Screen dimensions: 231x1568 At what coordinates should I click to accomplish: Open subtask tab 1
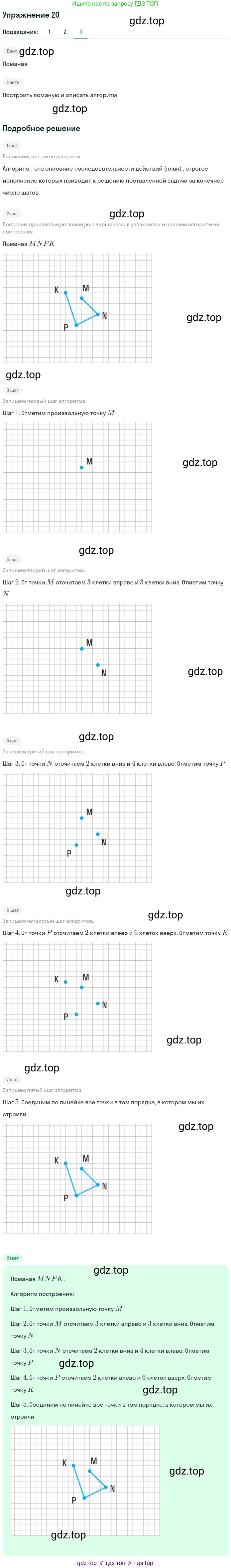click(49, 32)
